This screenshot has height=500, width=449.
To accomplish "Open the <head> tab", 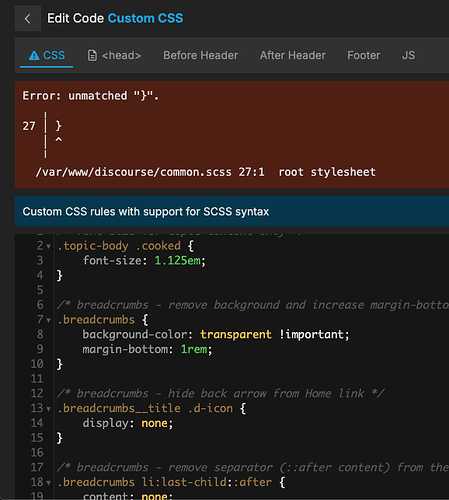I will 114,55.
